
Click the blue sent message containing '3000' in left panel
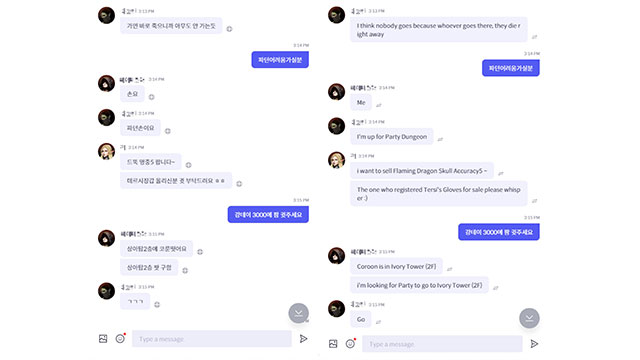click(x=268, y=214)
